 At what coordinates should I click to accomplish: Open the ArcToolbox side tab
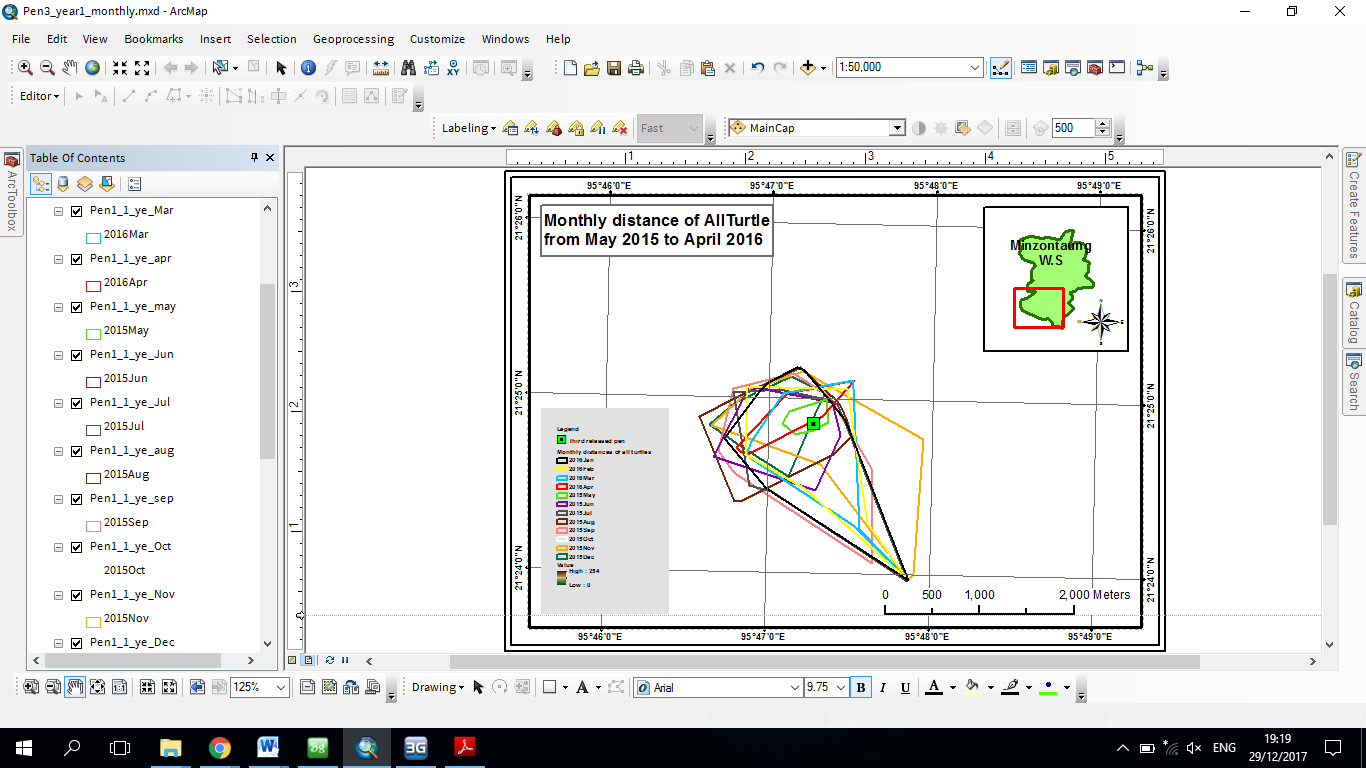[12, 192]
